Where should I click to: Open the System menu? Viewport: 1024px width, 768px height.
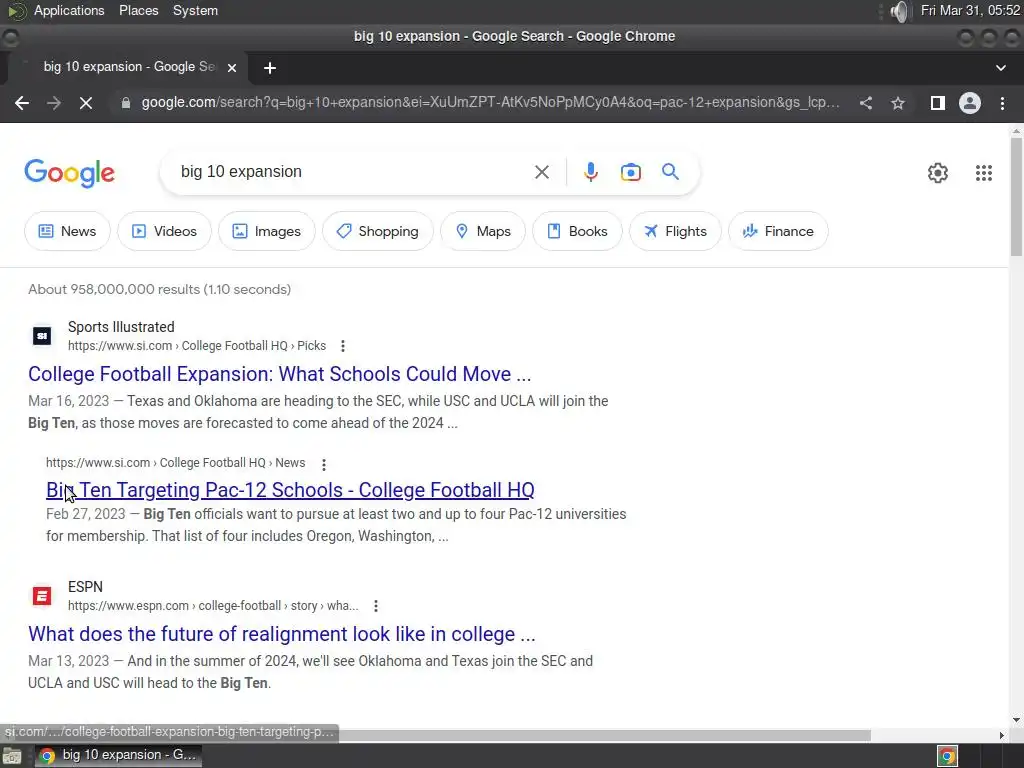(x=195, y=10)
